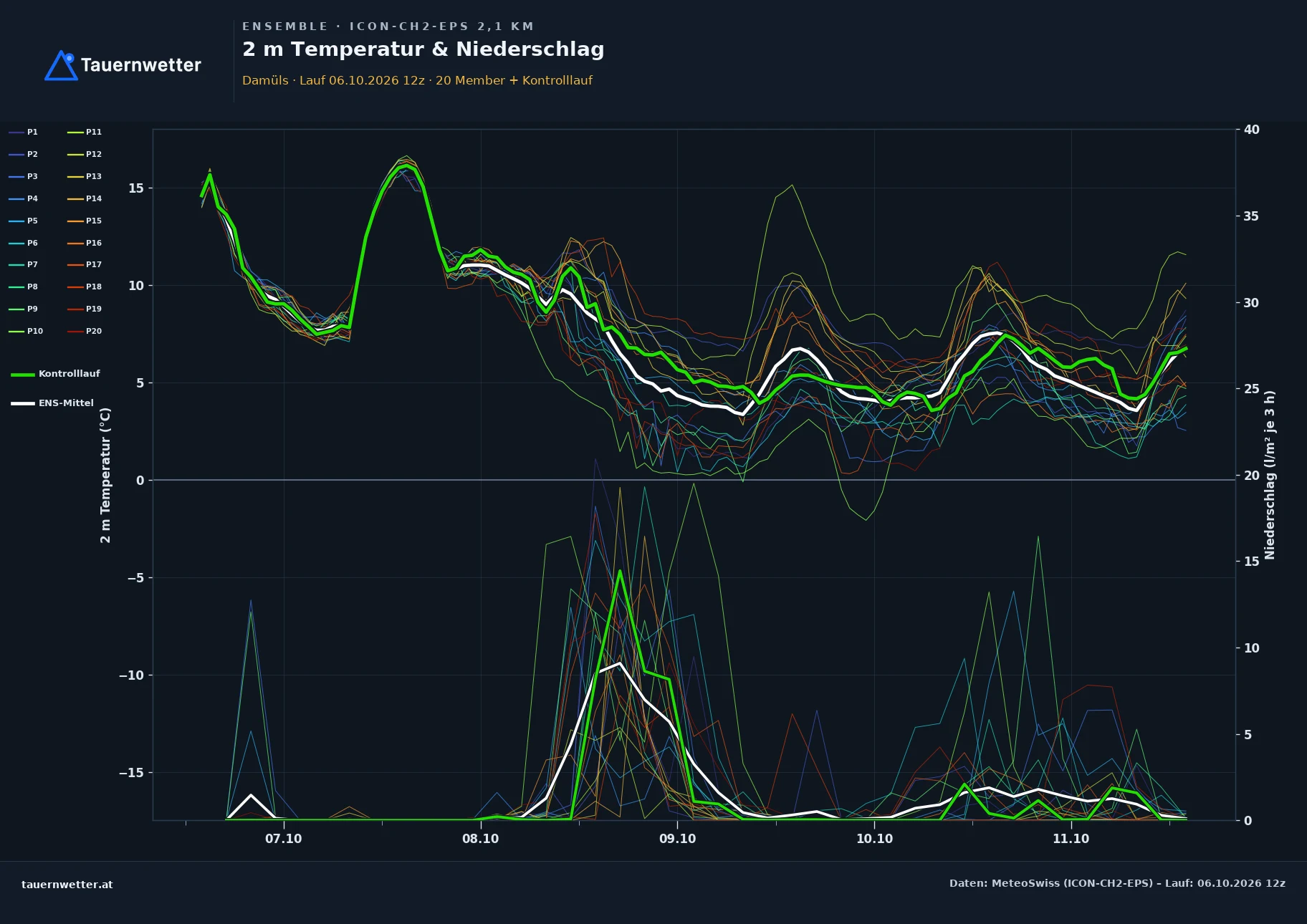Select the P14 legend entry
The width and height of the screenshot is (1307, 924).
click(85, 198)
